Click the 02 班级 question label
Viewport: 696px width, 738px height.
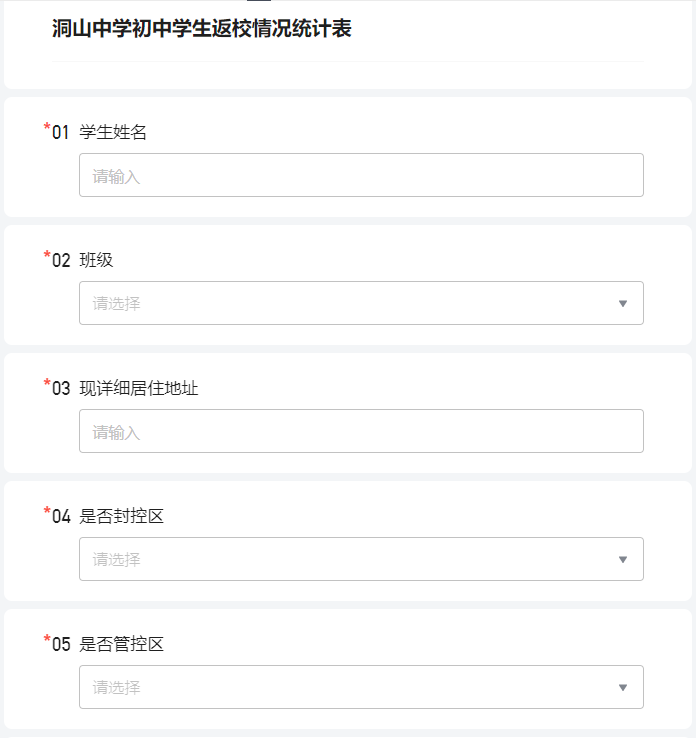click(x=82, y=260)
